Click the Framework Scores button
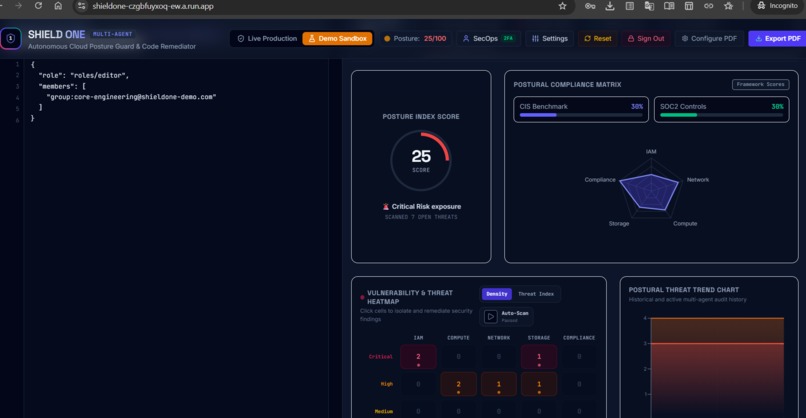 [x=760, y=84]
